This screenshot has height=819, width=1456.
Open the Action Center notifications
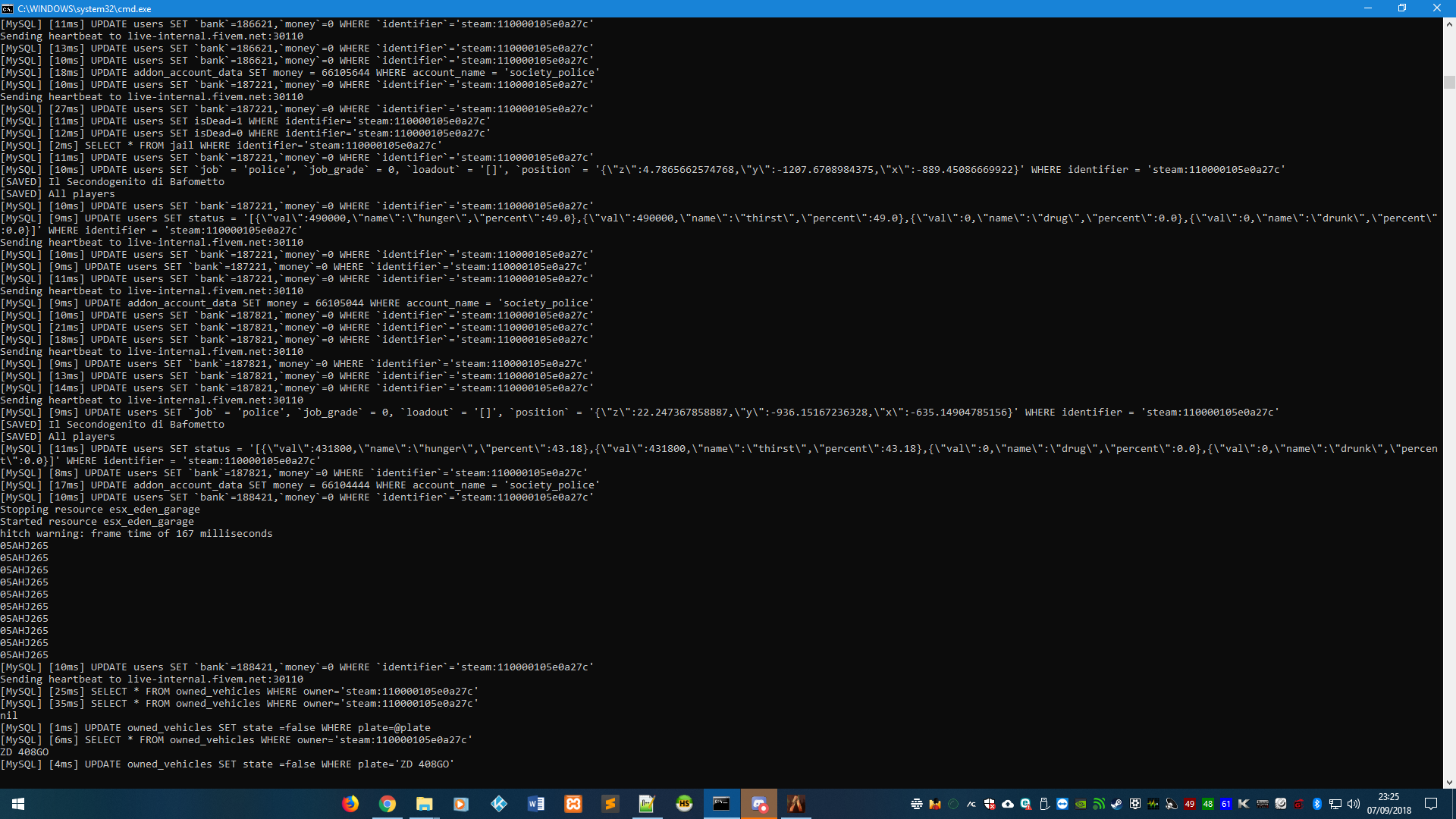[x=1432, y=804]
